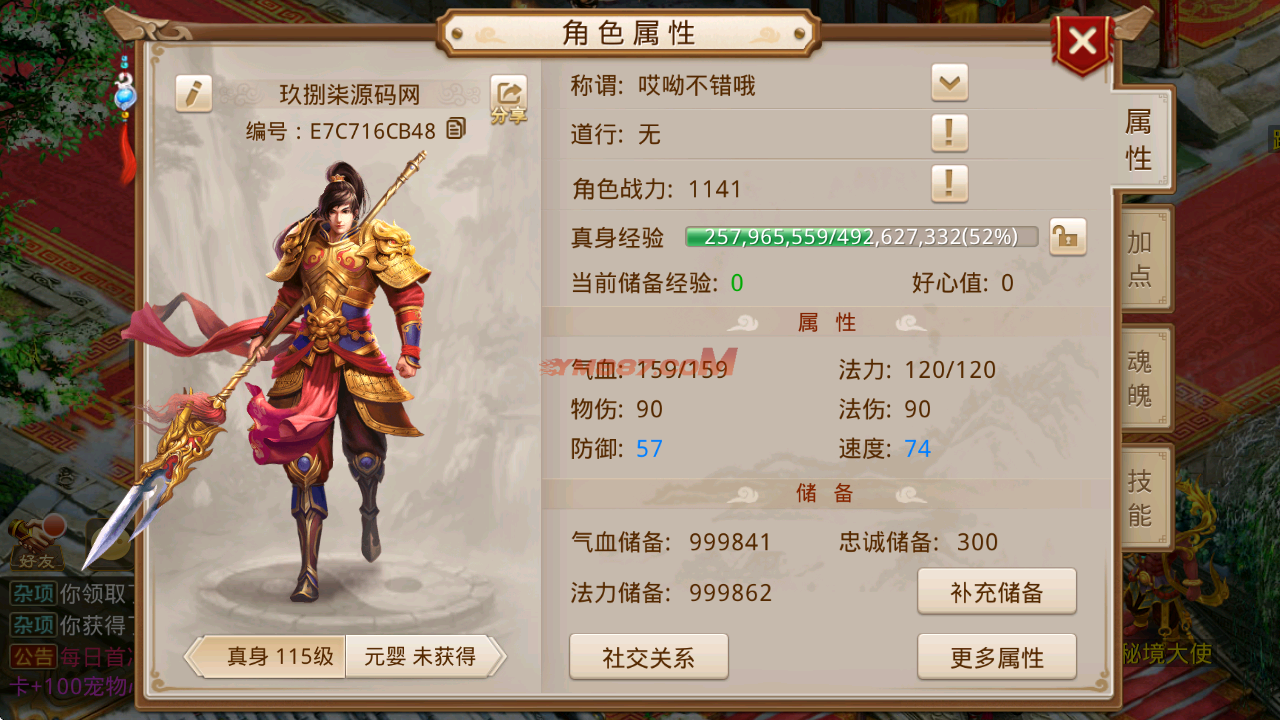Click the 补充储备 button
Image resolution: width=1280 pixels, height=720 pixels.
pos(997,592)
